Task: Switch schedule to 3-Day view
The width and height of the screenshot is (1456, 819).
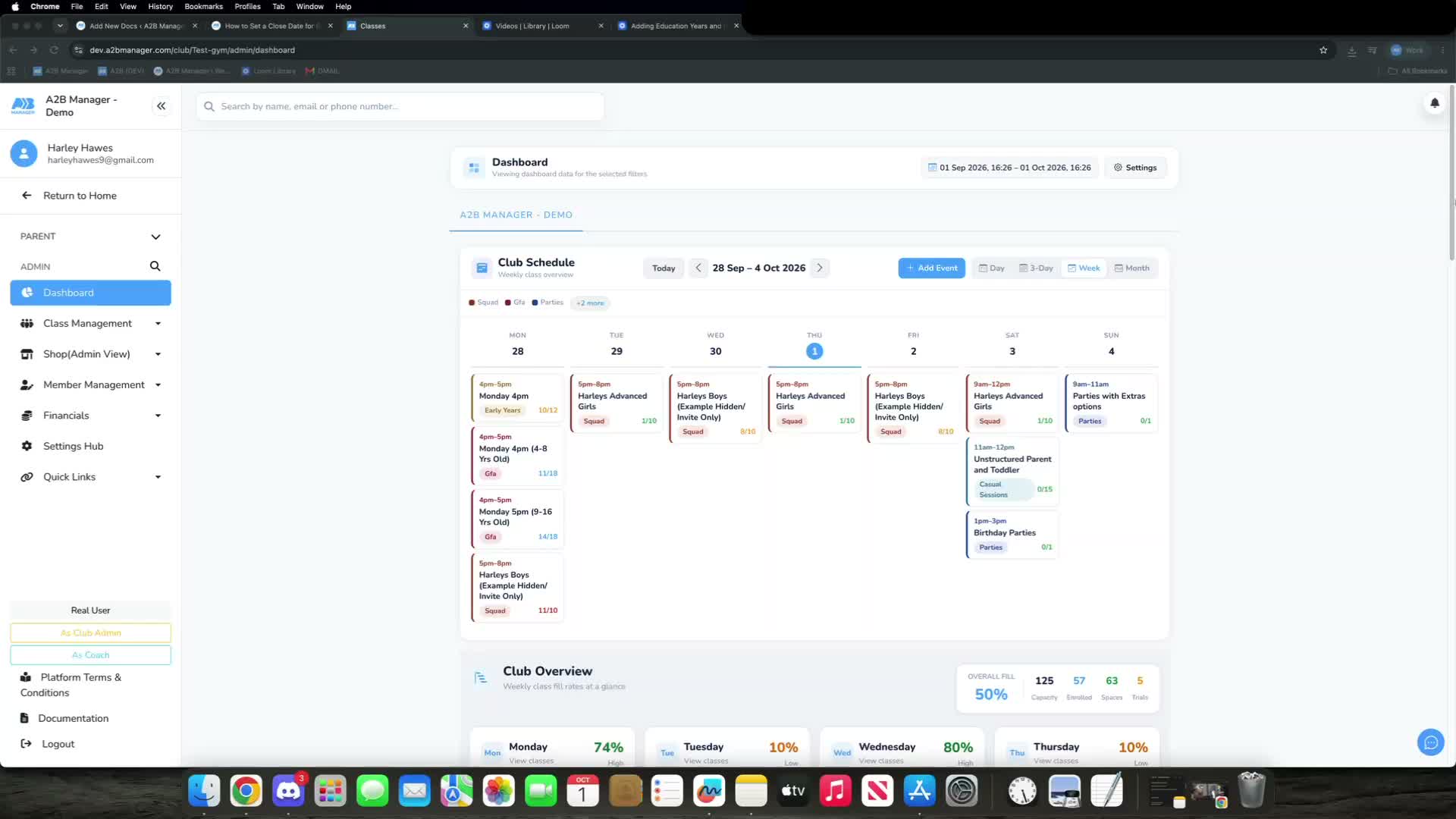Action: click(1036, 268)
